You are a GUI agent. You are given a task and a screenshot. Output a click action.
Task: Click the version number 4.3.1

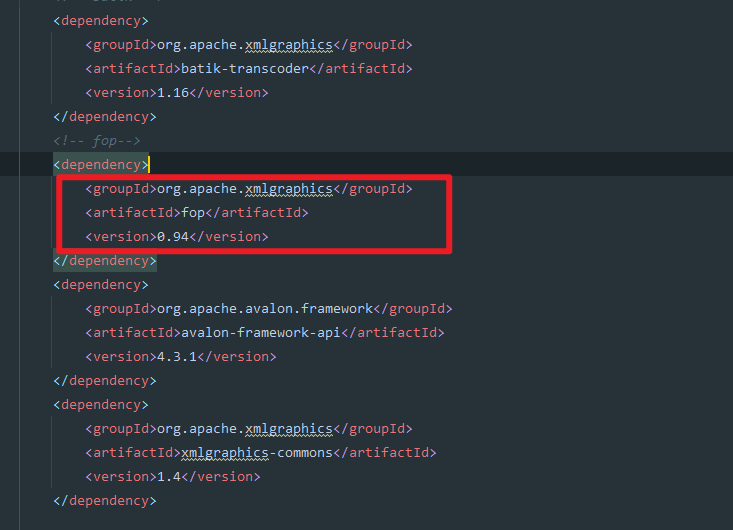tap(176, 356)
